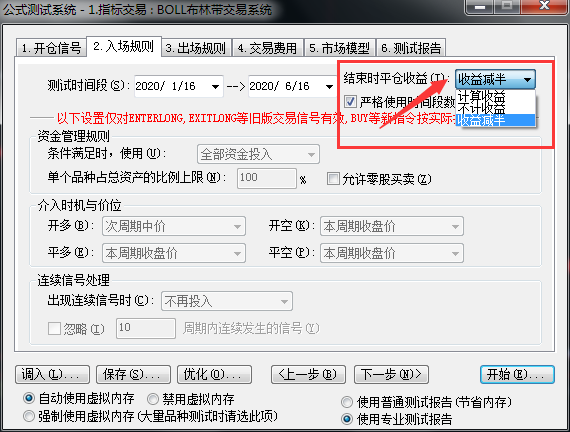
Task: Open the 6.测试报告 tab
Action: pyautogui.click(x=411, y=48)
